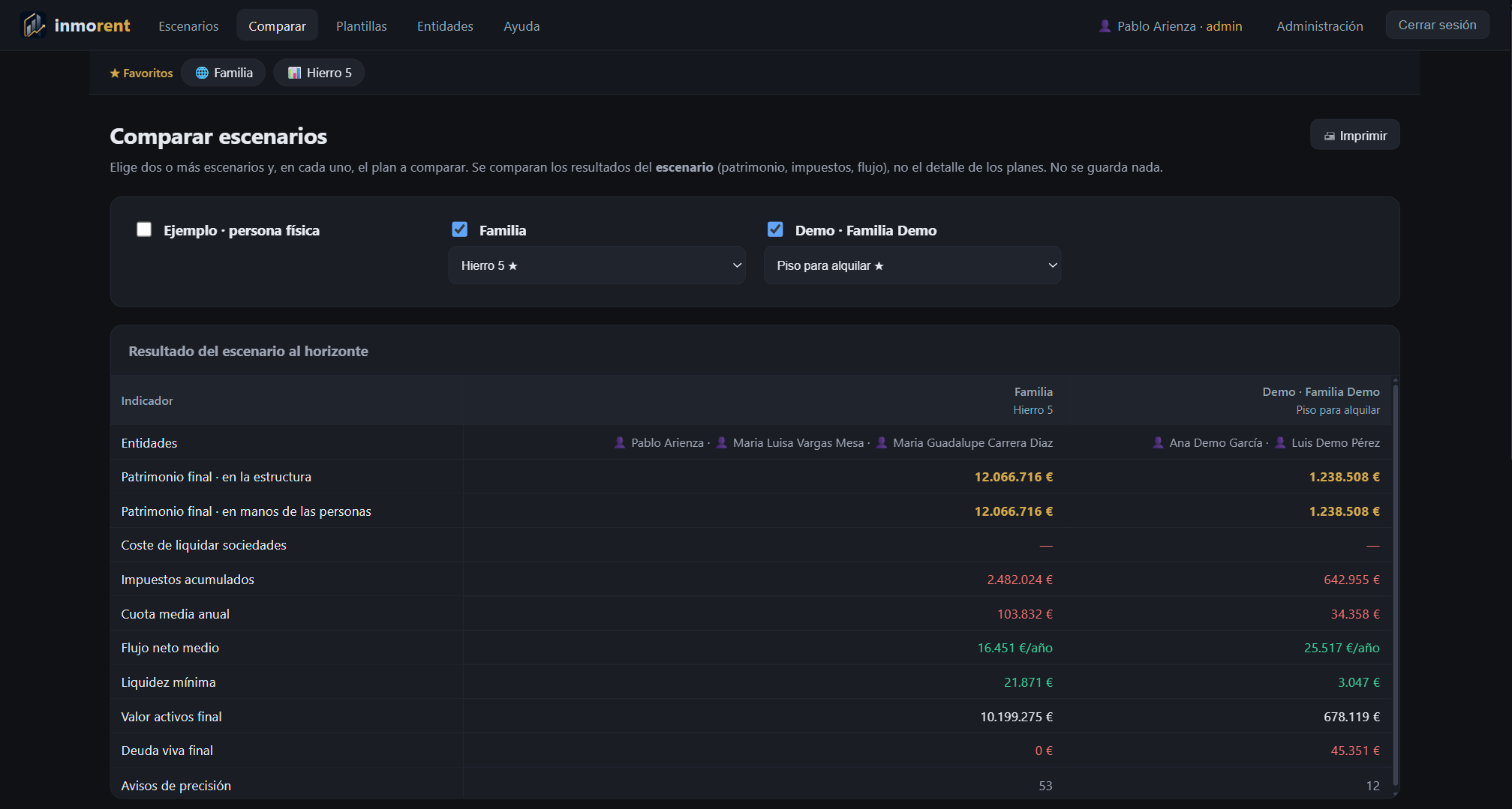Image resolution: width=1512 pixels, height=809 pixels.
Task: Open the Ayuda menu item
Action: 522,26
